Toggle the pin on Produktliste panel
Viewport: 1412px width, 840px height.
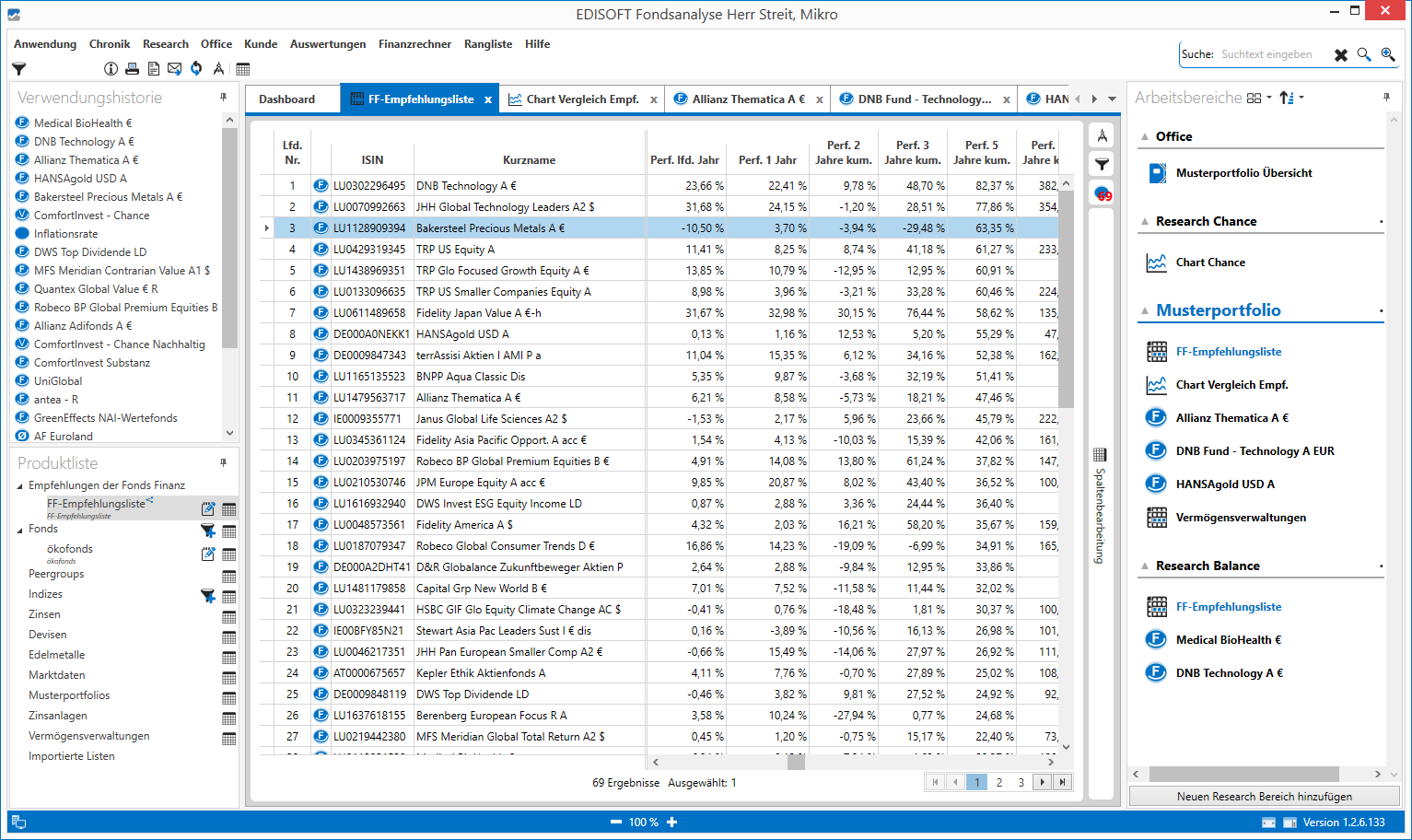click(223, 462)
